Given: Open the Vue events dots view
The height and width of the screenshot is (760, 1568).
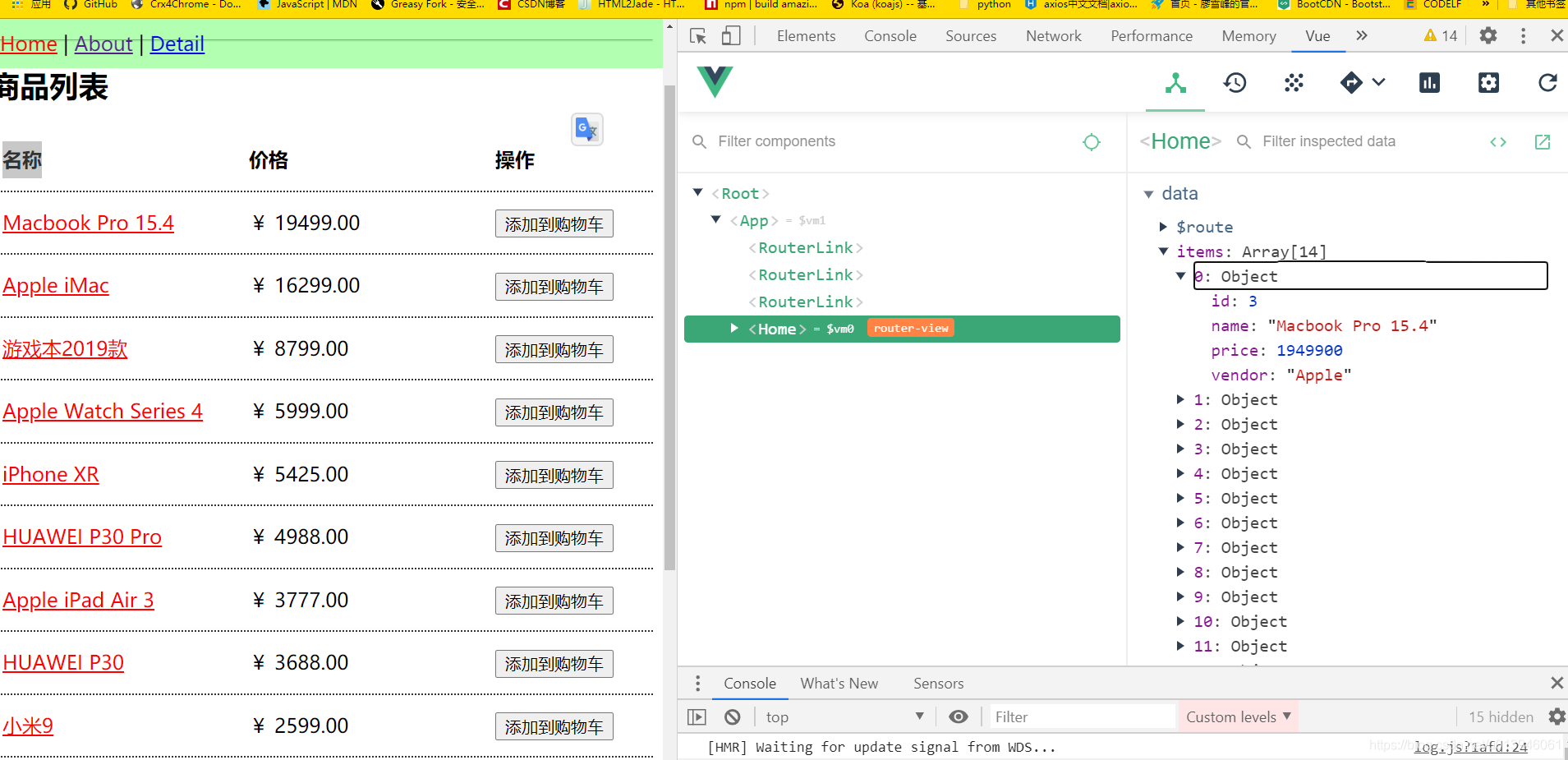Looking at the screenshot, I should [1294, 83].
